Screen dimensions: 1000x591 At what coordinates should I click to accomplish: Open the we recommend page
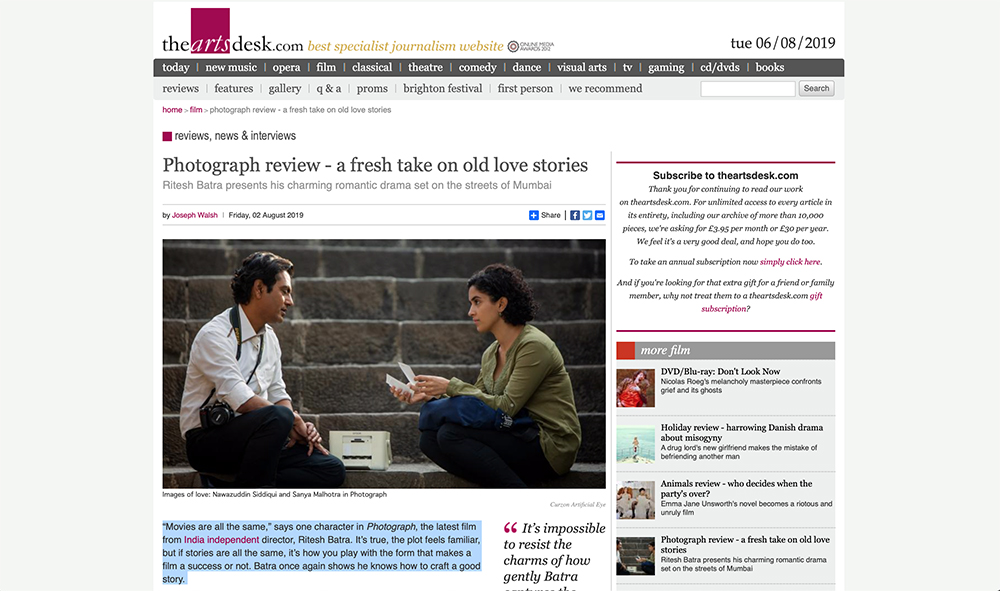pyautogui.click(x=605, y=89)
